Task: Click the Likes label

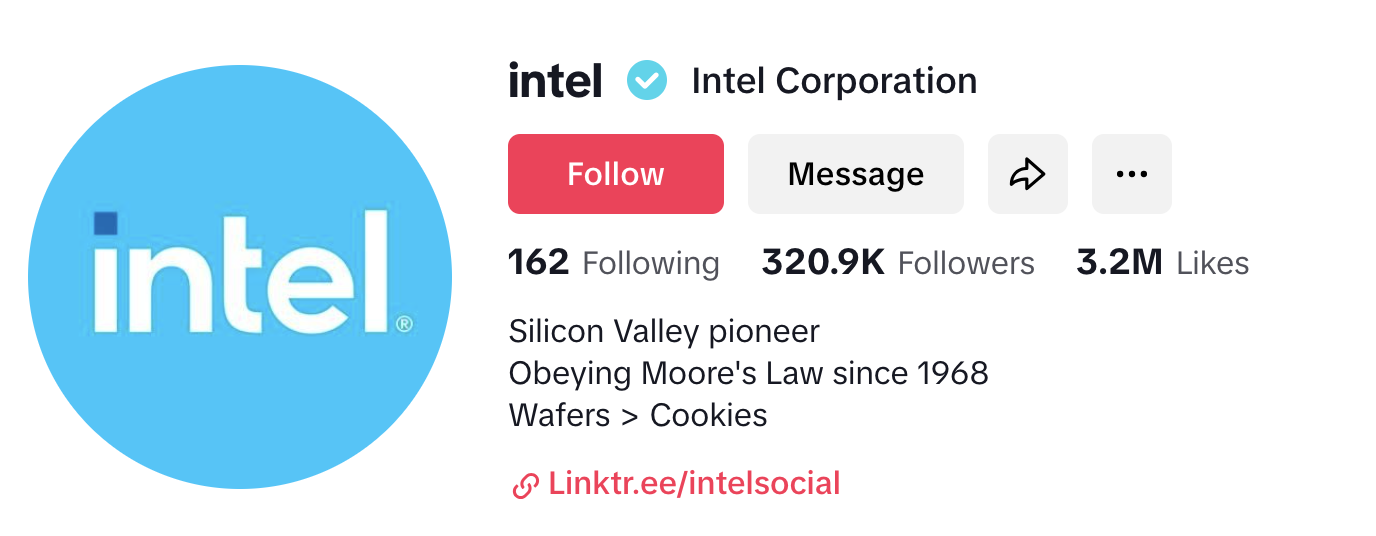Action: pyautogui.click(x=1213, y=263)
